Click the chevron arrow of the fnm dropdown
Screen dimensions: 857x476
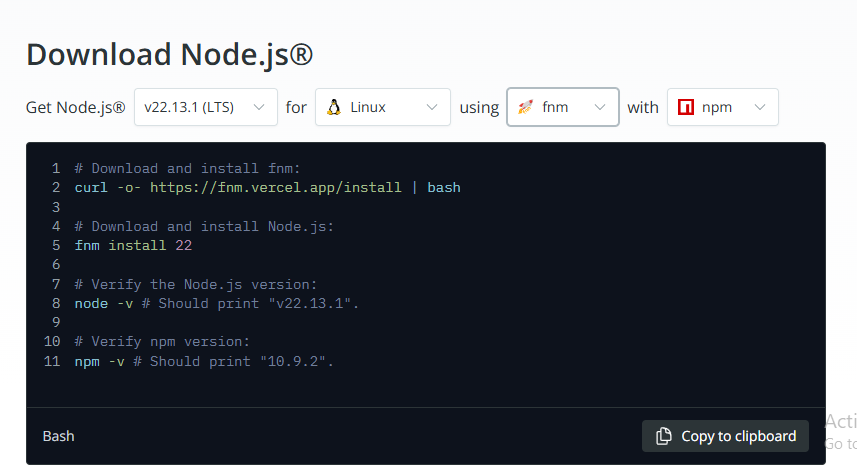600,107
